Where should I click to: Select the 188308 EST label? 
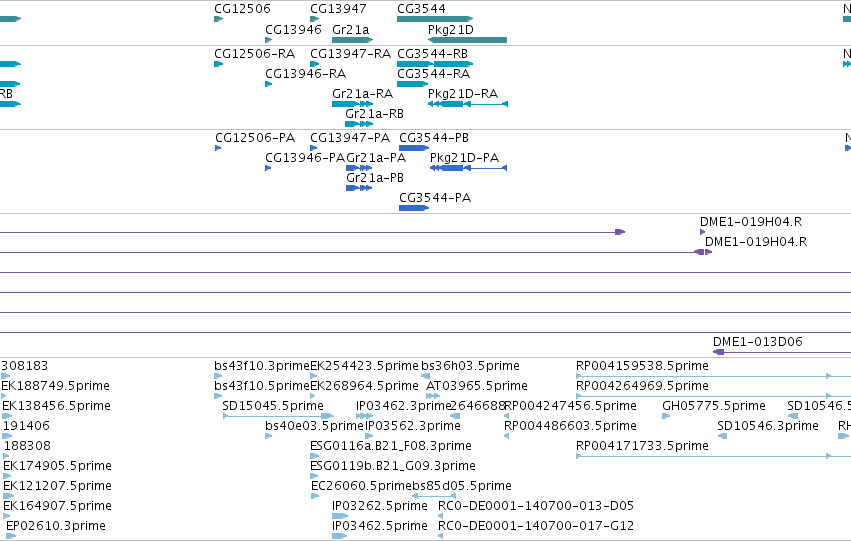click(27, 446)
